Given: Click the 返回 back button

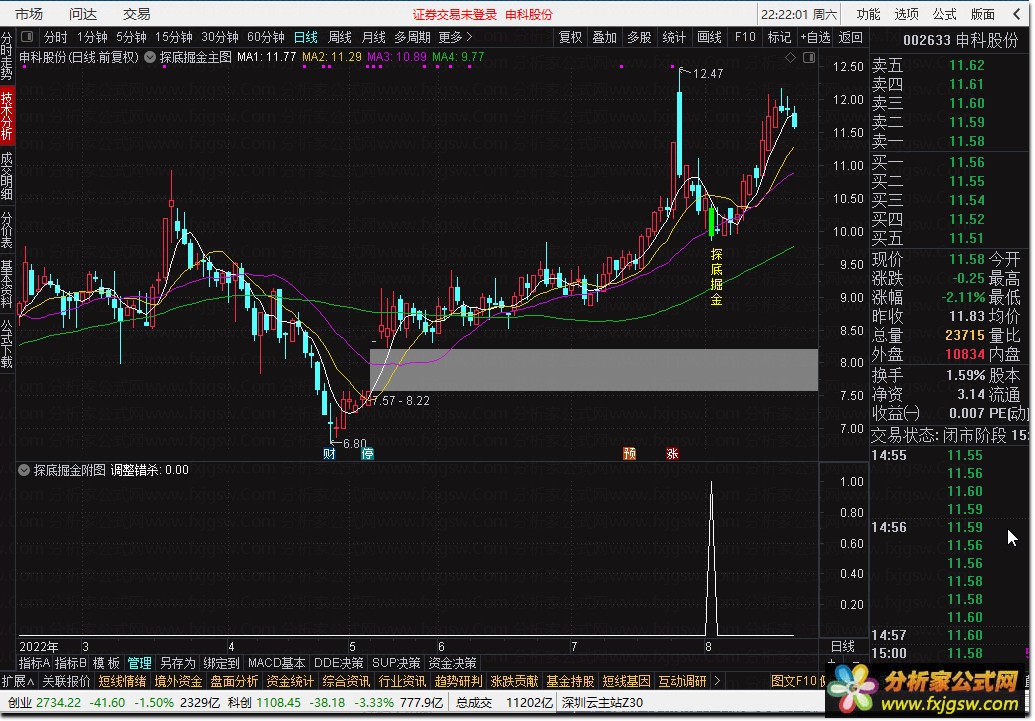Looking at the screenshot, I should coord(850,37).
